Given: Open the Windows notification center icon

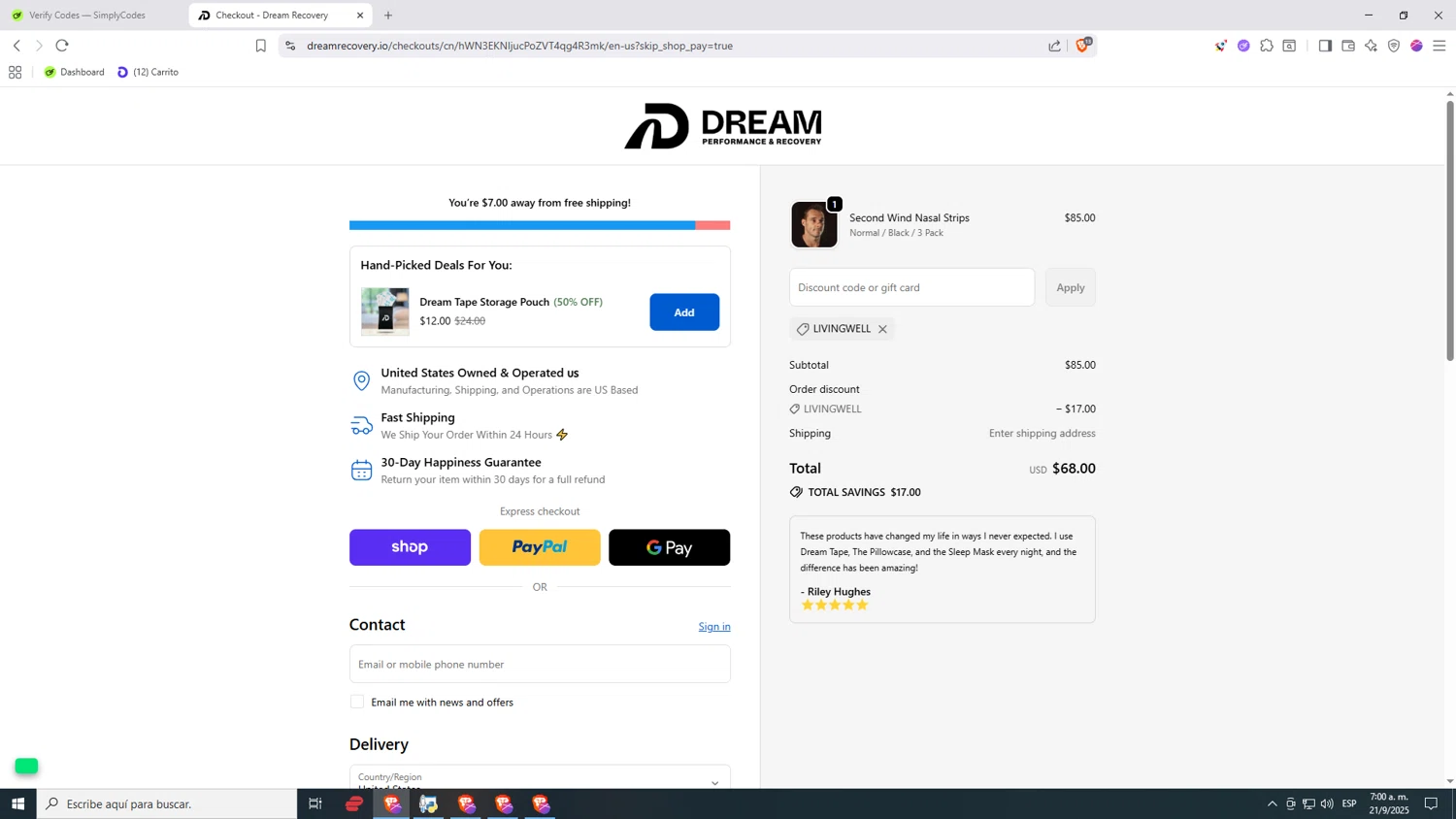Looking at the screenshot, I should (x=1431, y=803).
